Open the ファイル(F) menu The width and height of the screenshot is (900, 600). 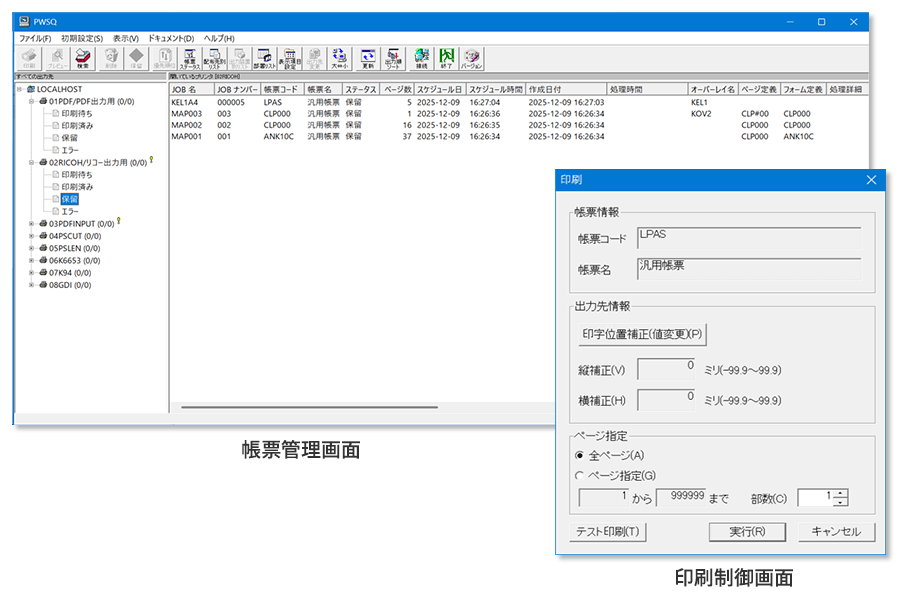pos(35,38)
